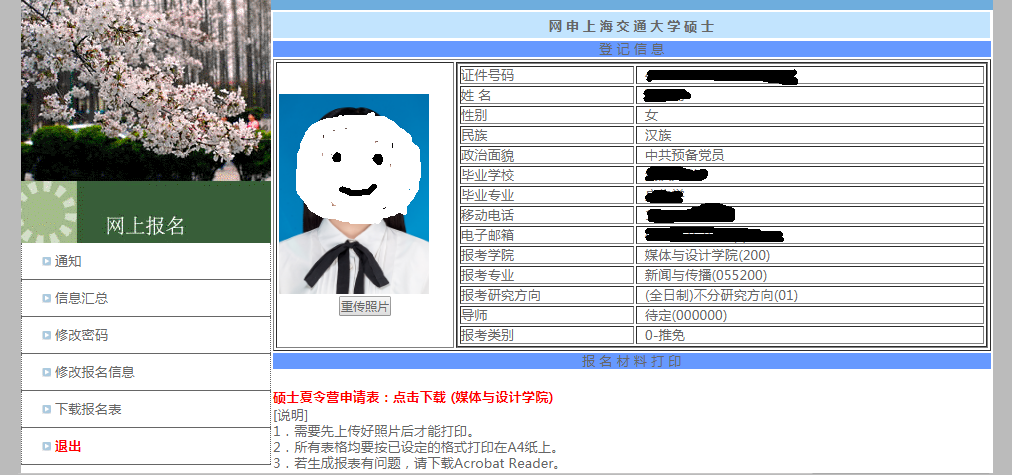Click instruction line about 上传好照片后才能打印
The width and height of the screenshot is (1012, 475).
click(374, 431)
